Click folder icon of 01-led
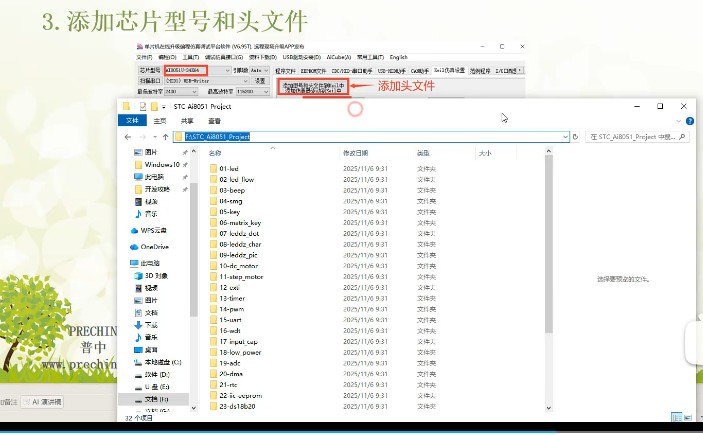Viewport: 703px width, 435px height. point(213,169)
